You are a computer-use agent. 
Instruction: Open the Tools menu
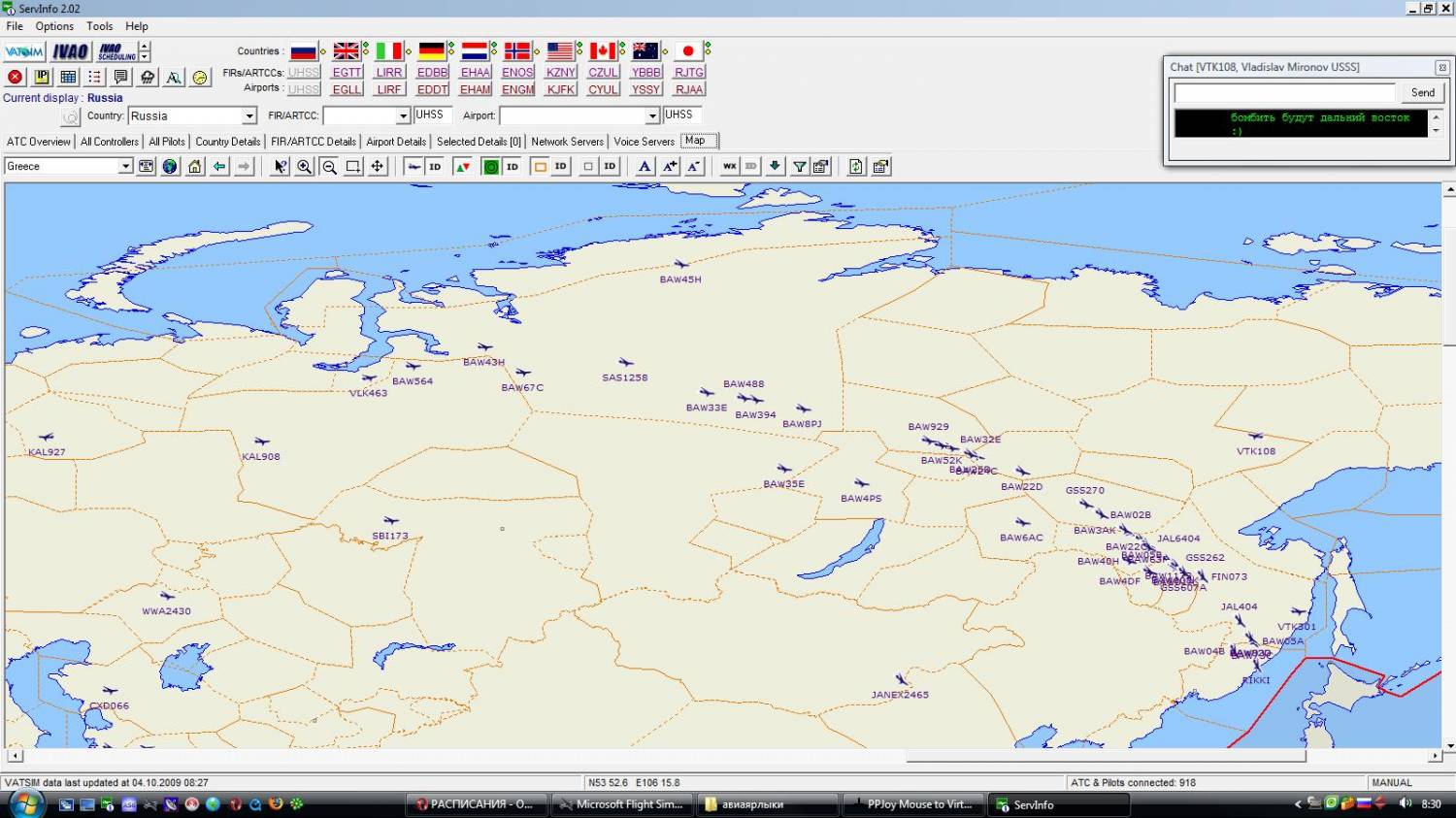click(99, 26)
